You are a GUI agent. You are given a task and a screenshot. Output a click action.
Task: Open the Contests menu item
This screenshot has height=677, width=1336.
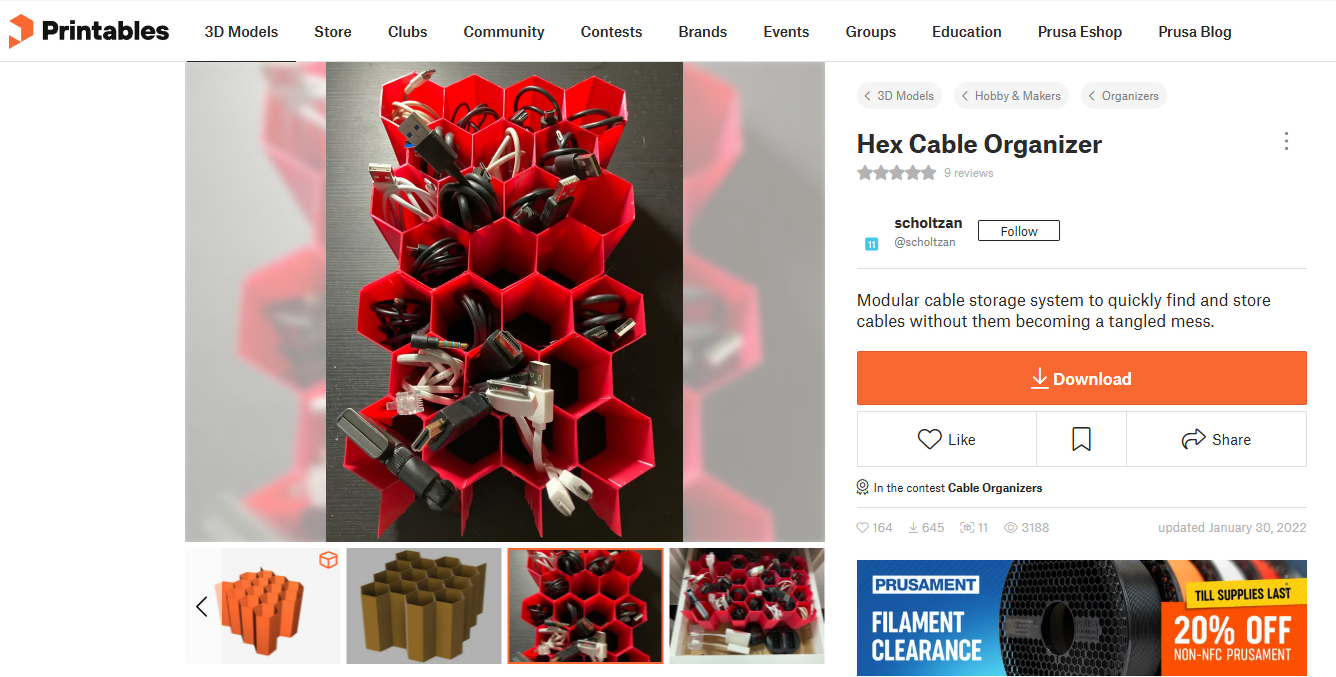[x=611, y=32]
